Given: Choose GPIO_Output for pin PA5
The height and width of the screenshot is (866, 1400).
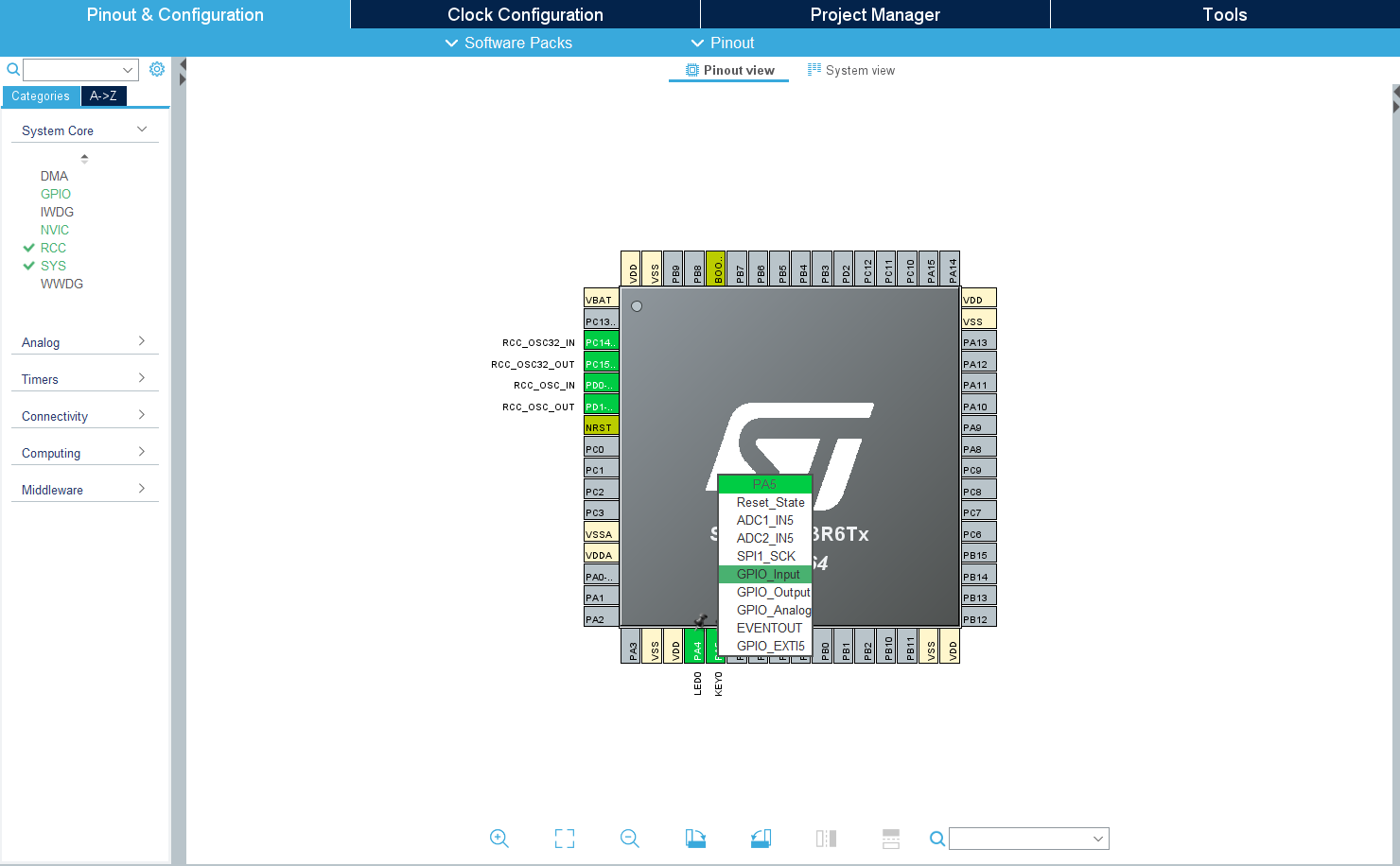Looking at the screenshot, I should pos(765,592).
